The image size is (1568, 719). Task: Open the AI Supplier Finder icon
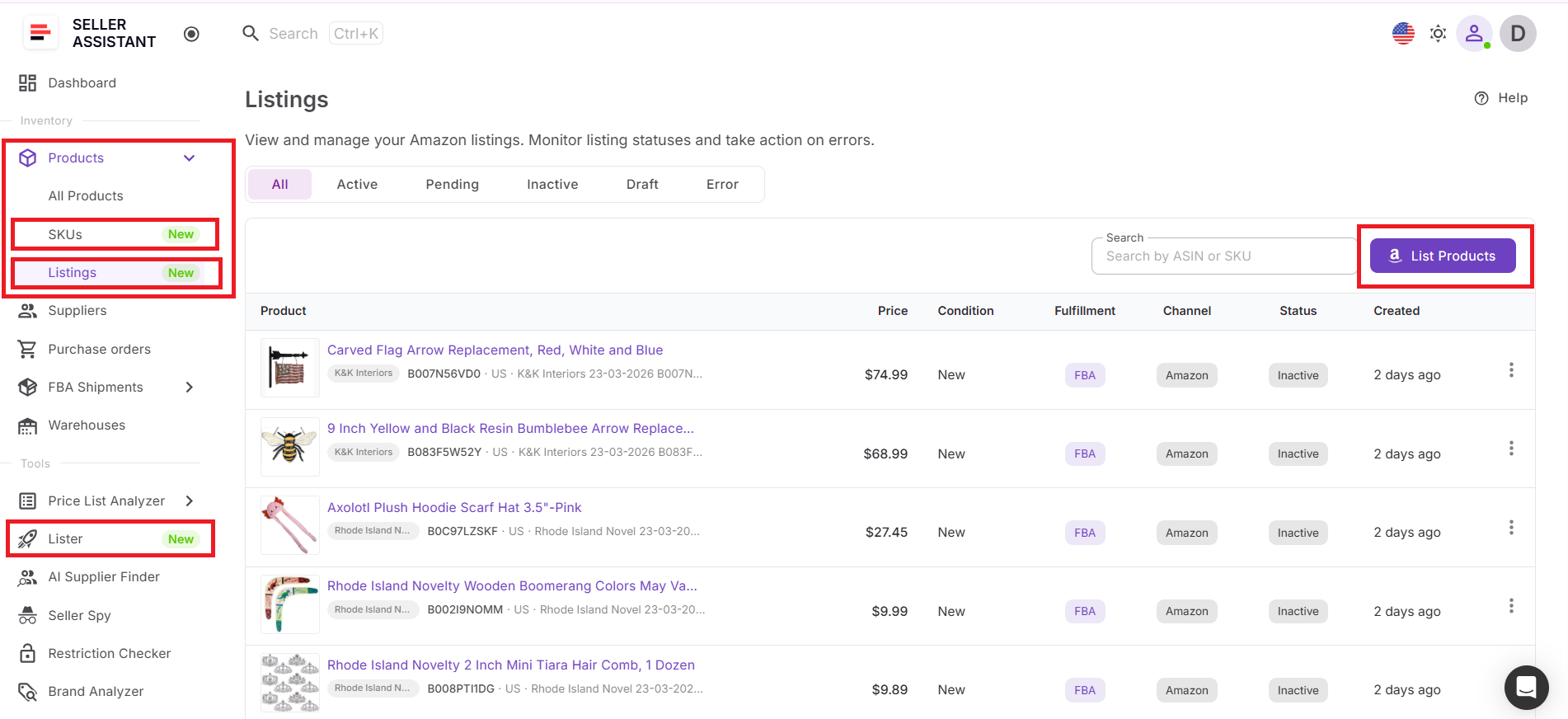[x=27, y=577]
